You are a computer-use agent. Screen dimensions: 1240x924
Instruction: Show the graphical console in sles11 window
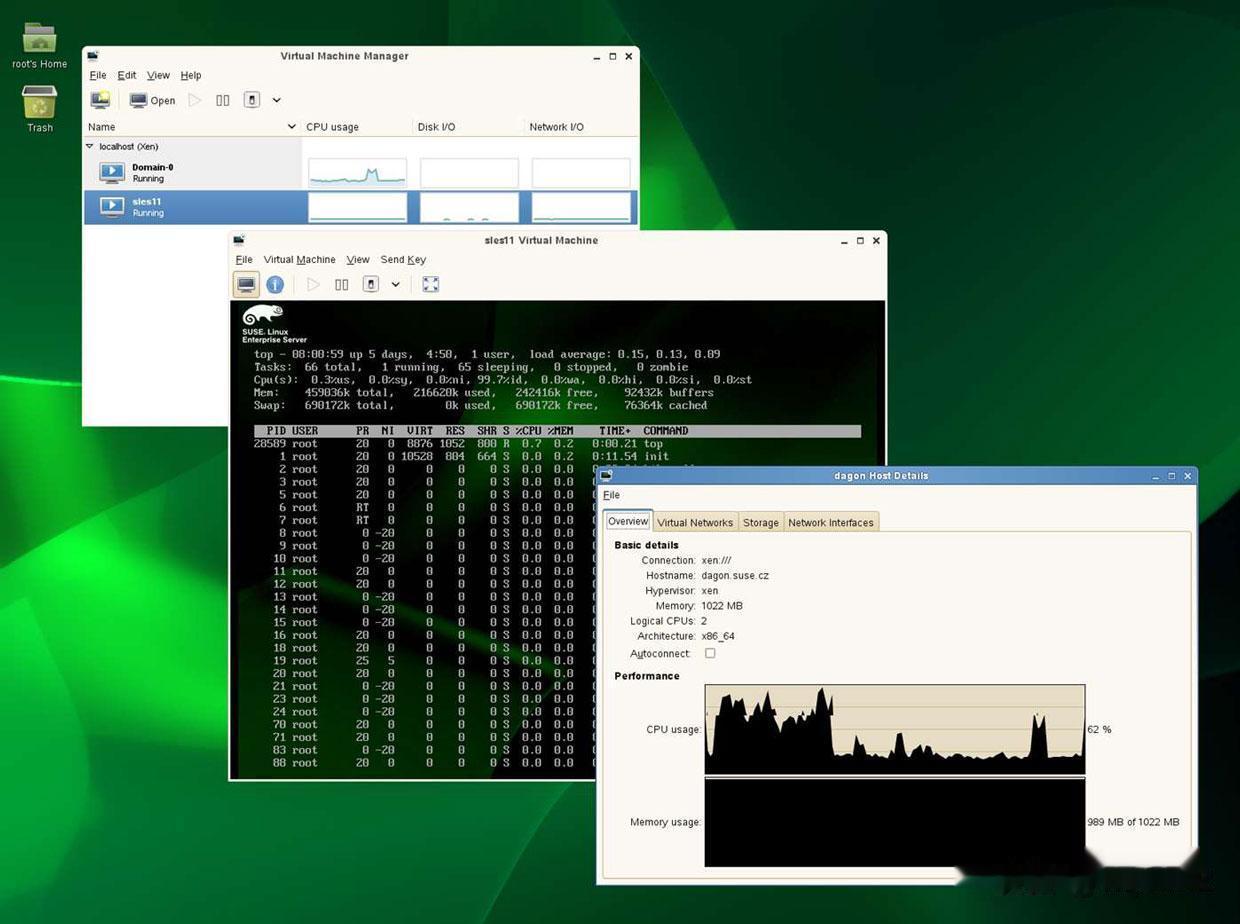click(246, 284)
